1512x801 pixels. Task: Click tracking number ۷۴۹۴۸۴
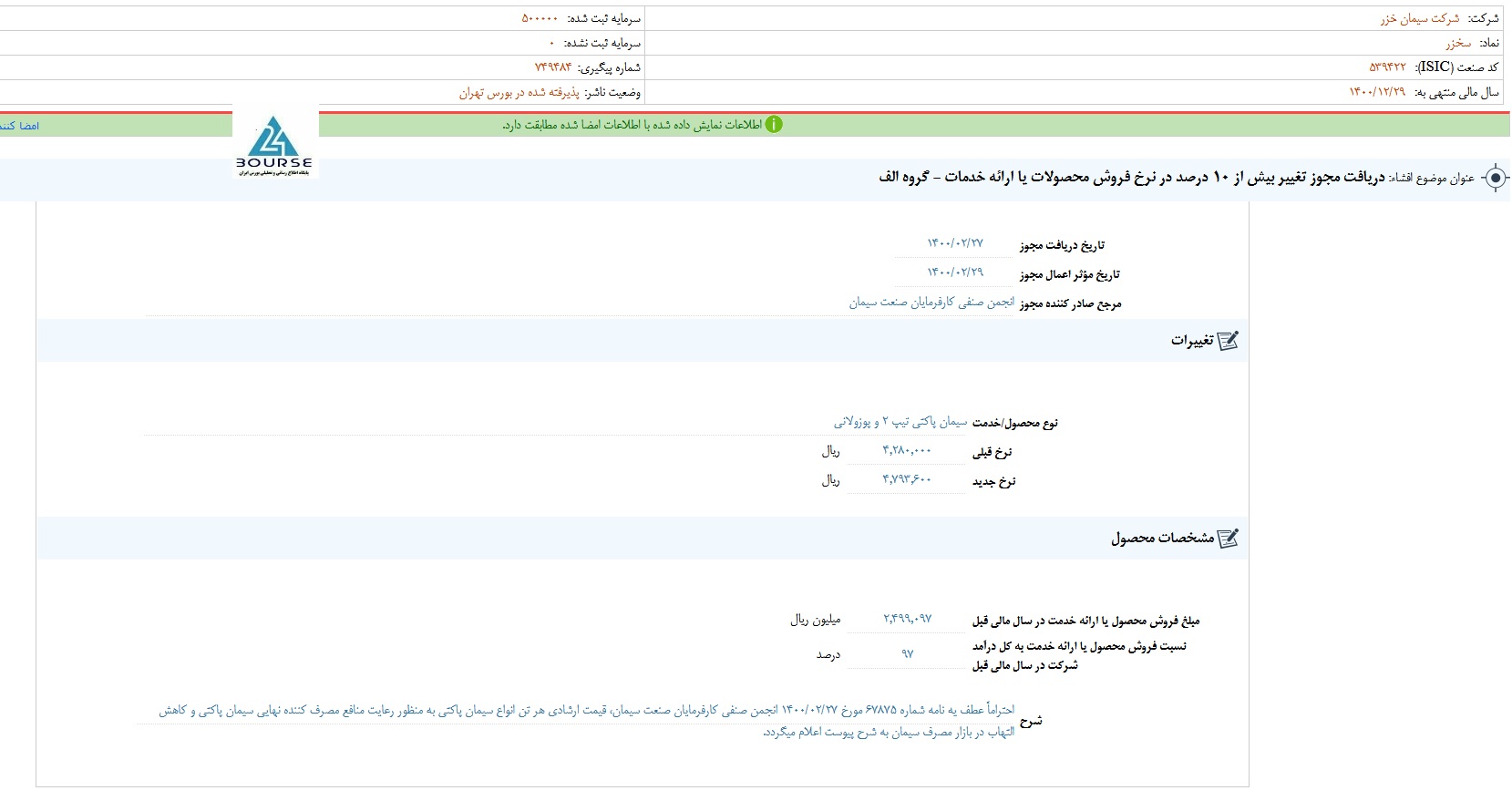click(552, 67)
